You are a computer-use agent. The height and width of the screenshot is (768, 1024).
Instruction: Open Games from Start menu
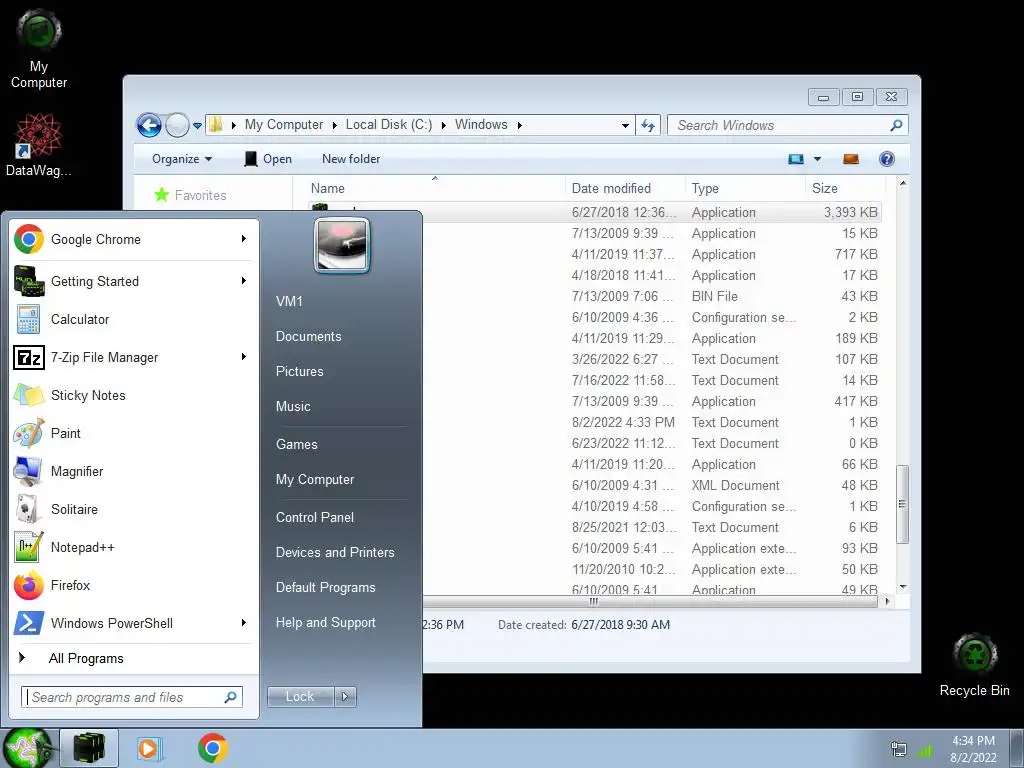296,444
